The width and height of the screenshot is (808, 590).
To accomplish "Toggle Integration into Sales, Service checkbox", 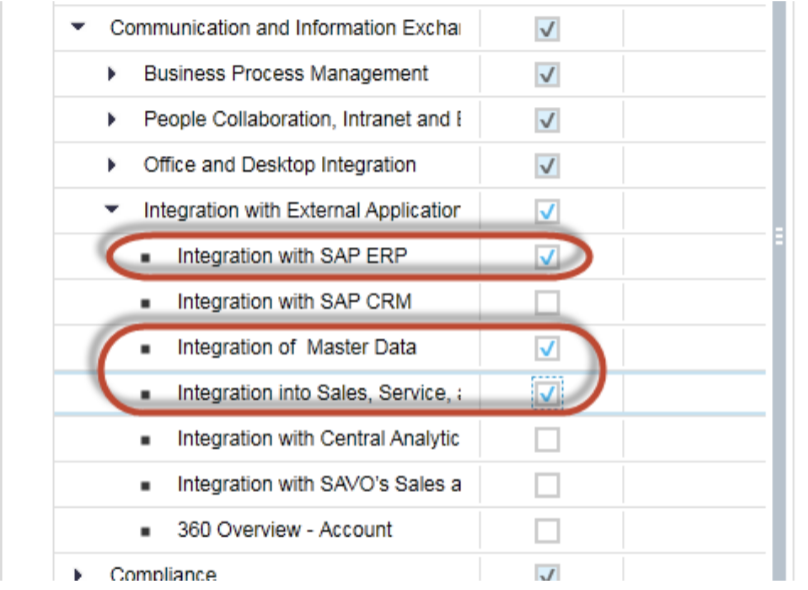I will (547, 394).
